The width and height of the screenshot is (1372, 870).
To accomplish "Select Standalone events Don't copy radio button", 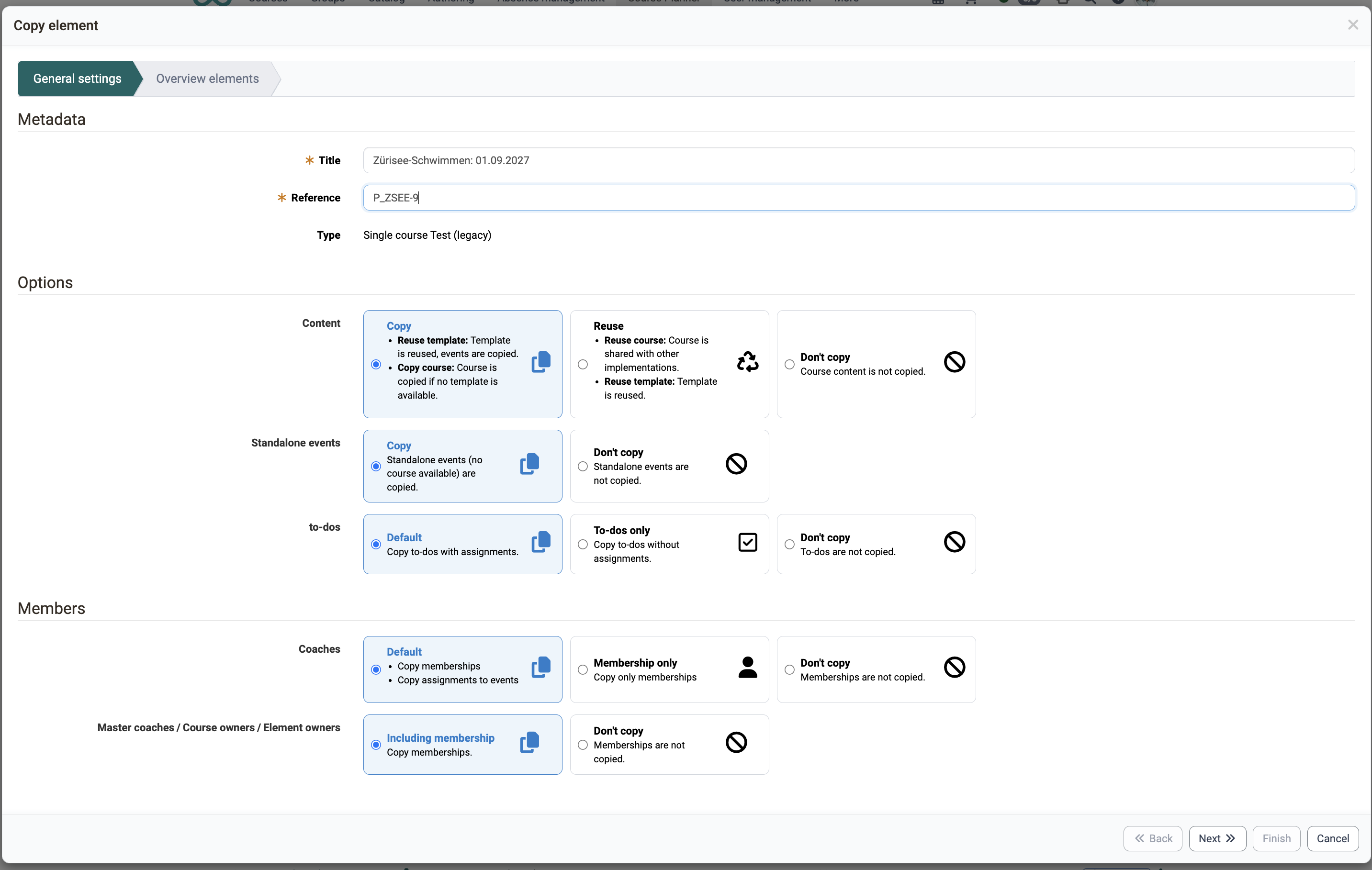I will point(583,467).
